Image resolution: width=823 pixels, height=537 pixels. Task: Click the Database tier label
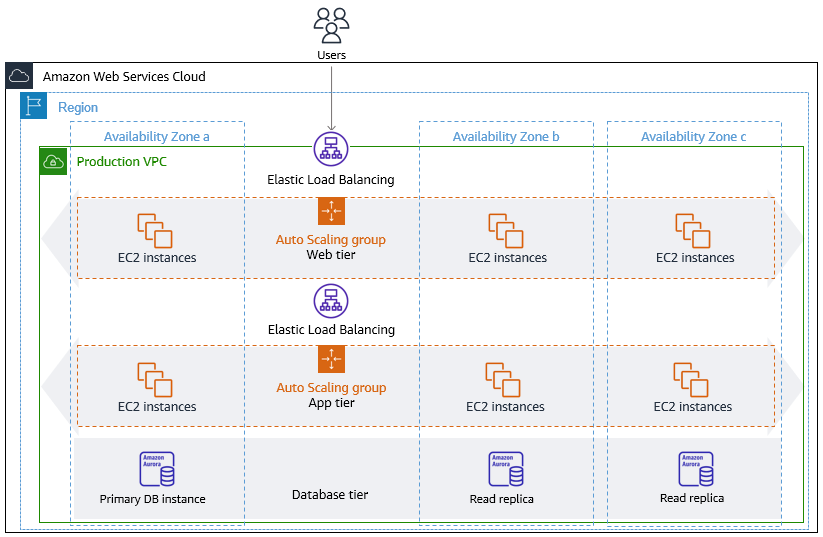click(330, 495)
